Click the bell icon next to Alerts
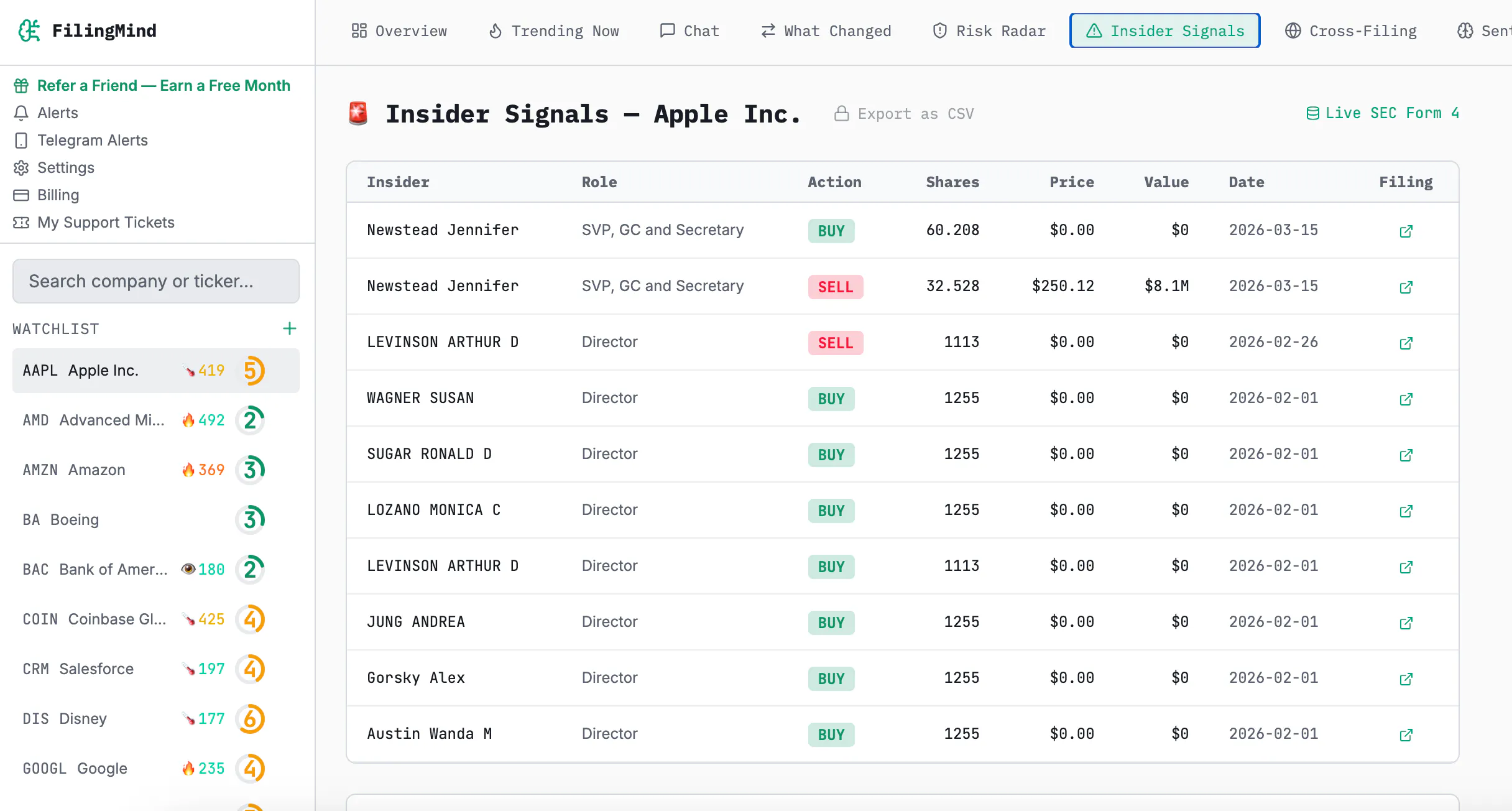 pyautogui.click(x=21, y=113)
